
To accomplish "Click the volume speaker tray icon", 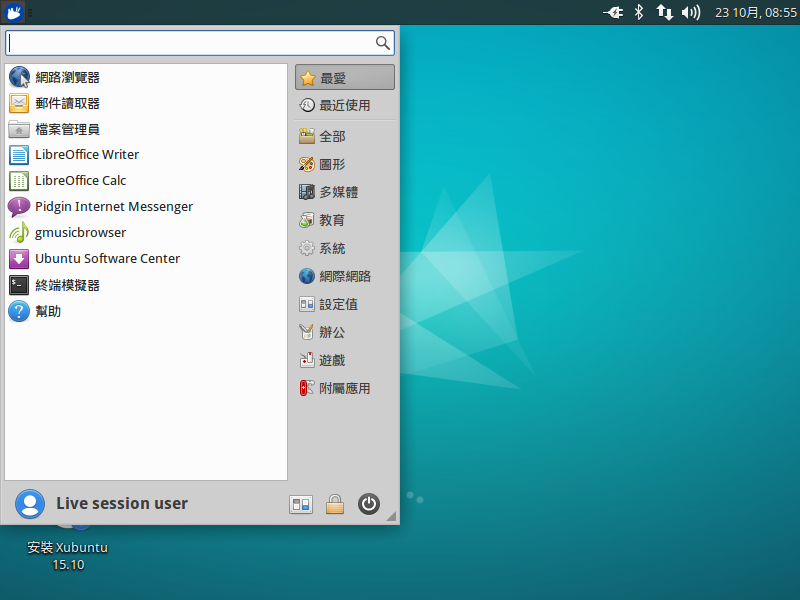I will point(691,12).
